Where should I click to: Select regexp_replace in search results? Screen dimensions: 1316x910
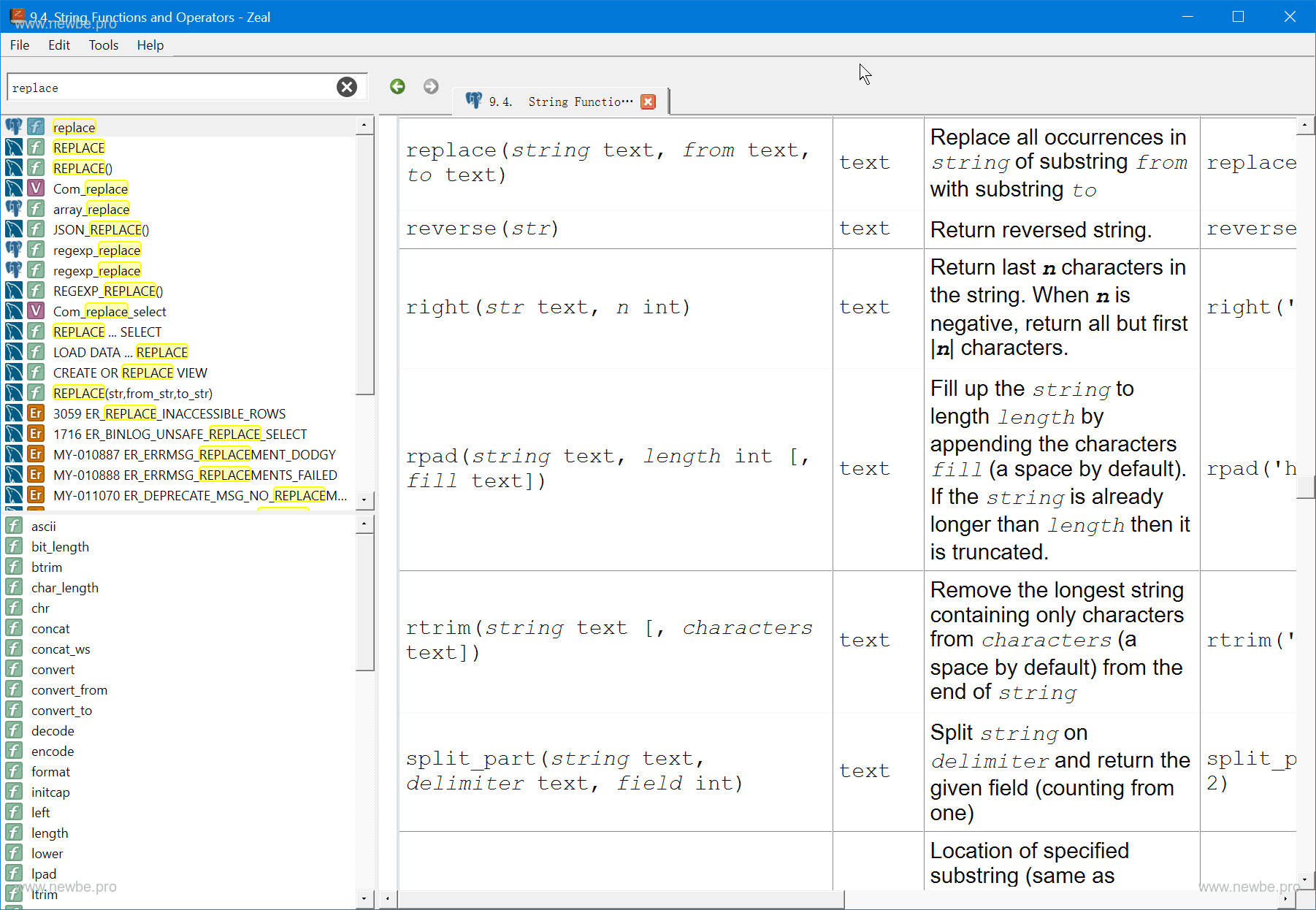[96, 251]
